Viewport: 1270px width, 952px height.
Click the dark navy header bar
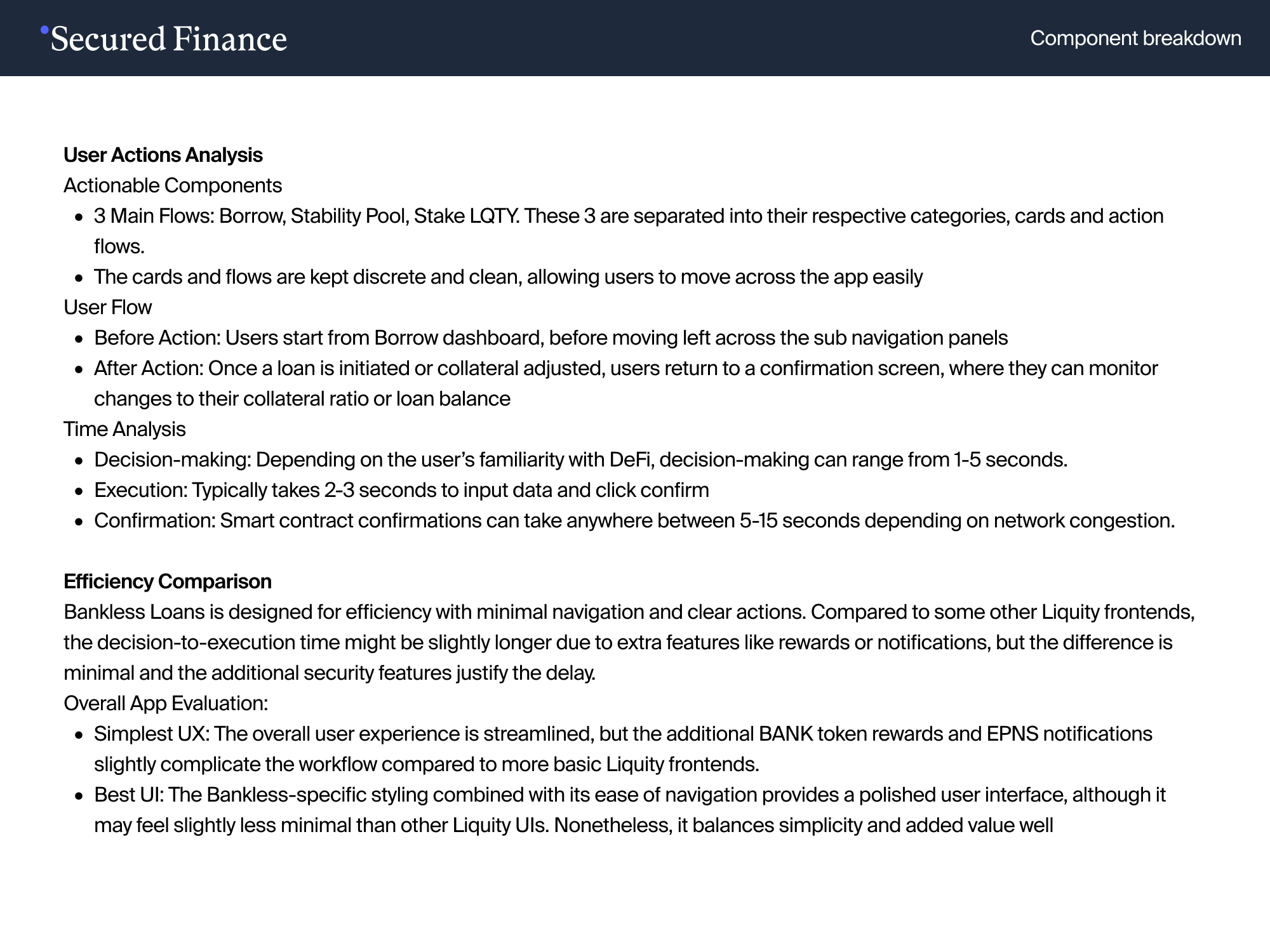click(635, 38)
